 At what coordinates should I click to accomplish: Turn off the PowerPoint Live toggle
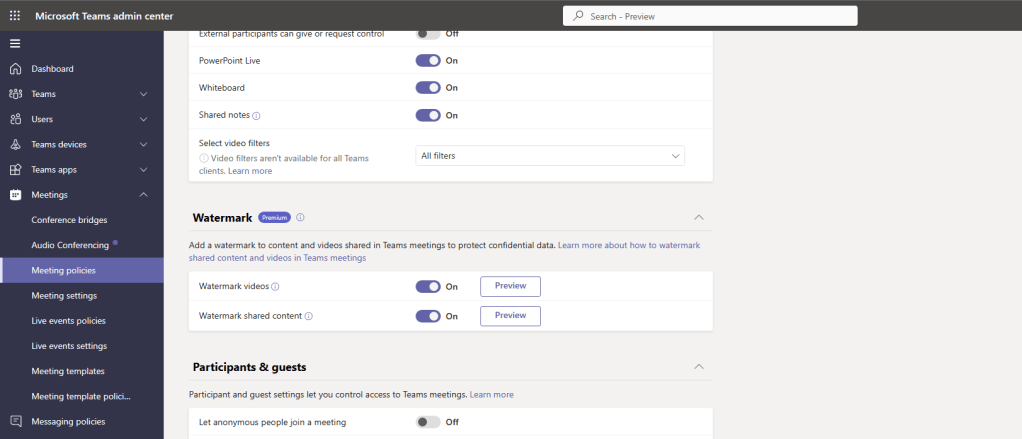click(428, 60)
